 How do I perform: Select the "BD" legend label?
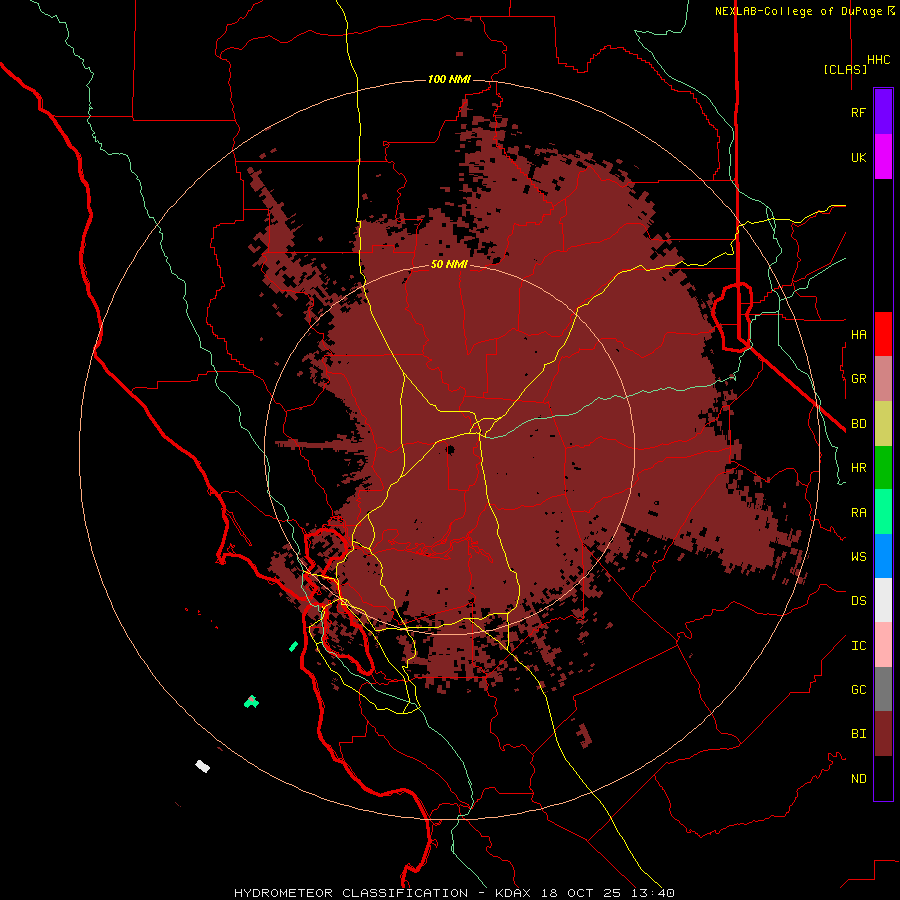[x=858, y=424]
